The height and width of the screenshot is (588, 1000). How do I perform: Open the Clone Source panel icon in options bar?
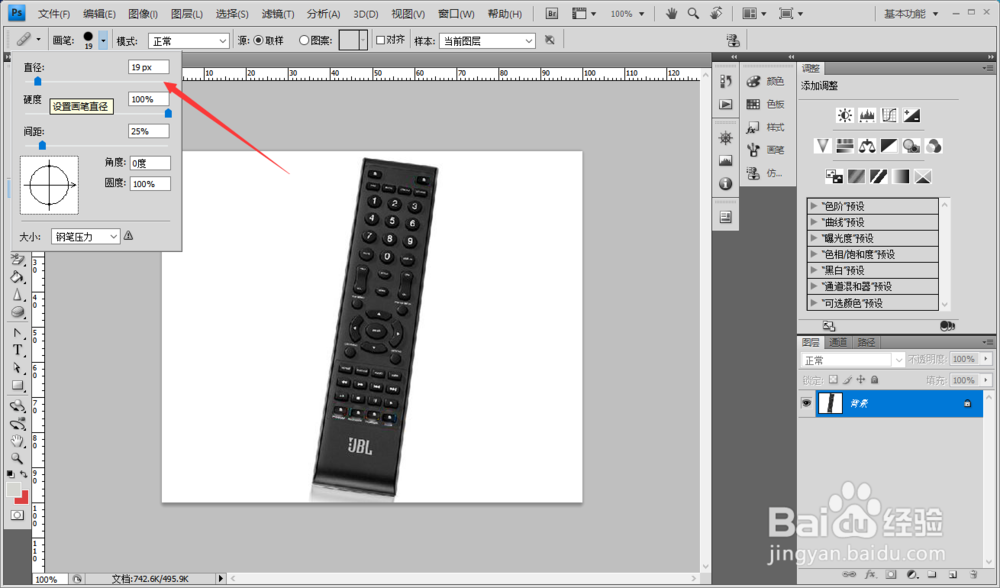click(733, 41)
